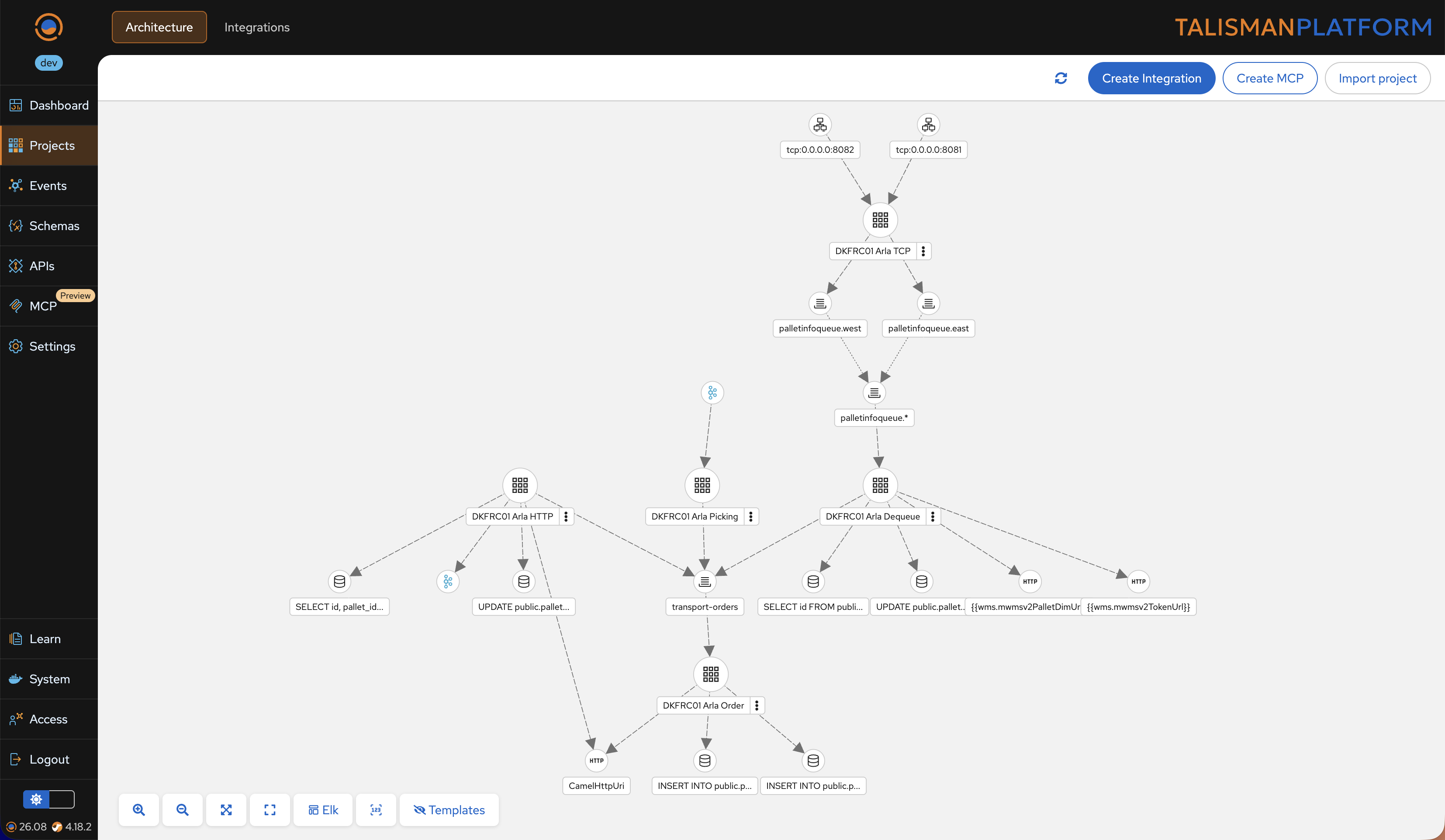Screen dimensions: 1445x840
Task: Select the database icon above SELECT id, pallet_id
Action: [339, 582]
